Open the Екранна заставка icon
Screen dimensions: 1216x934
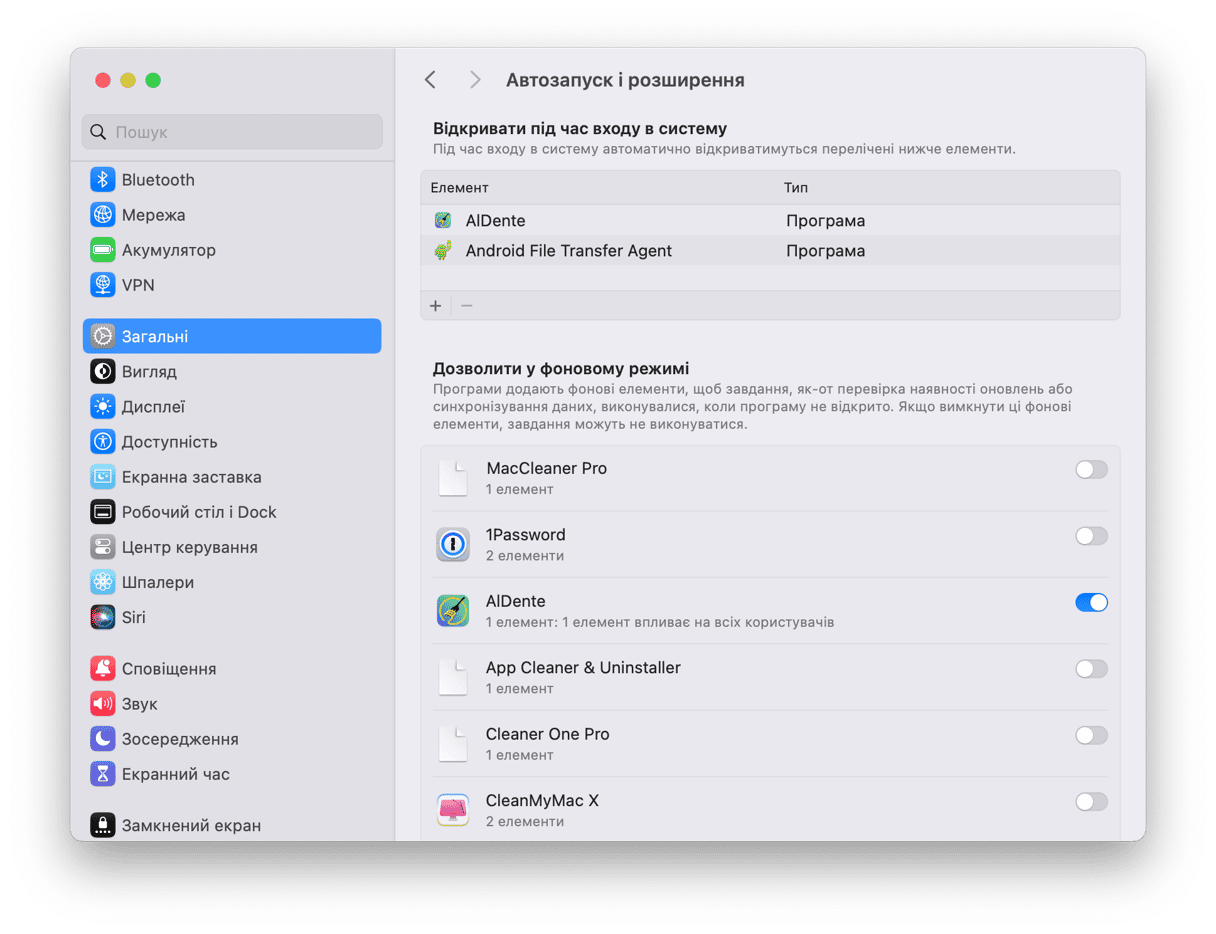coord(103,477)
